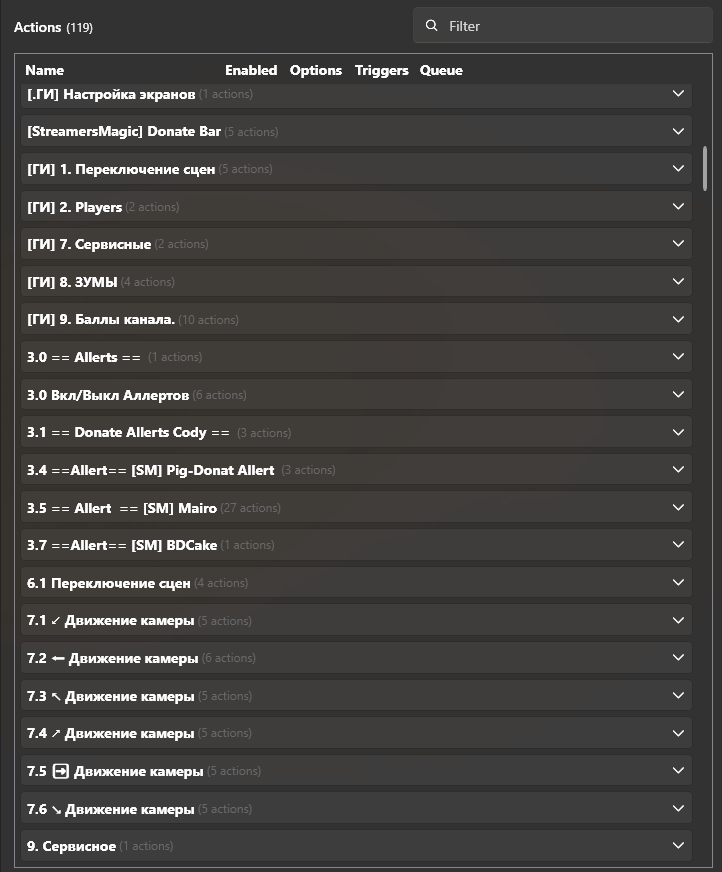
Task: Expand 9. Сервисное group chevron
Action: pos(678,846)
